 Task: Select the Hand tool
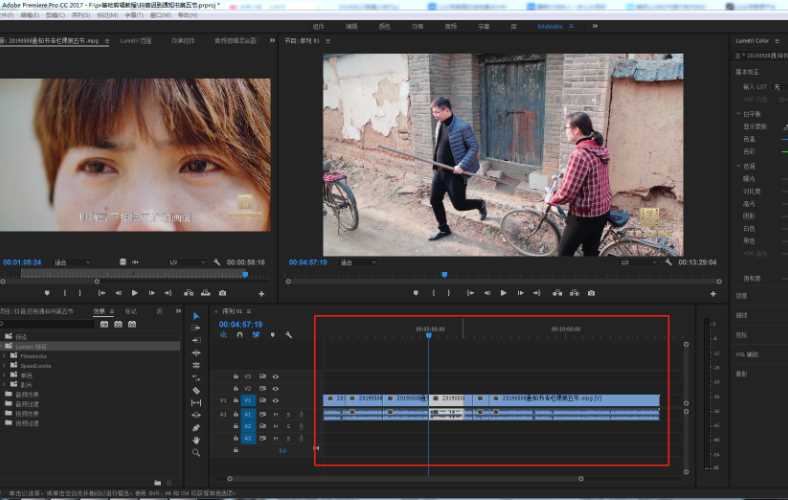(x=196, y=440)
